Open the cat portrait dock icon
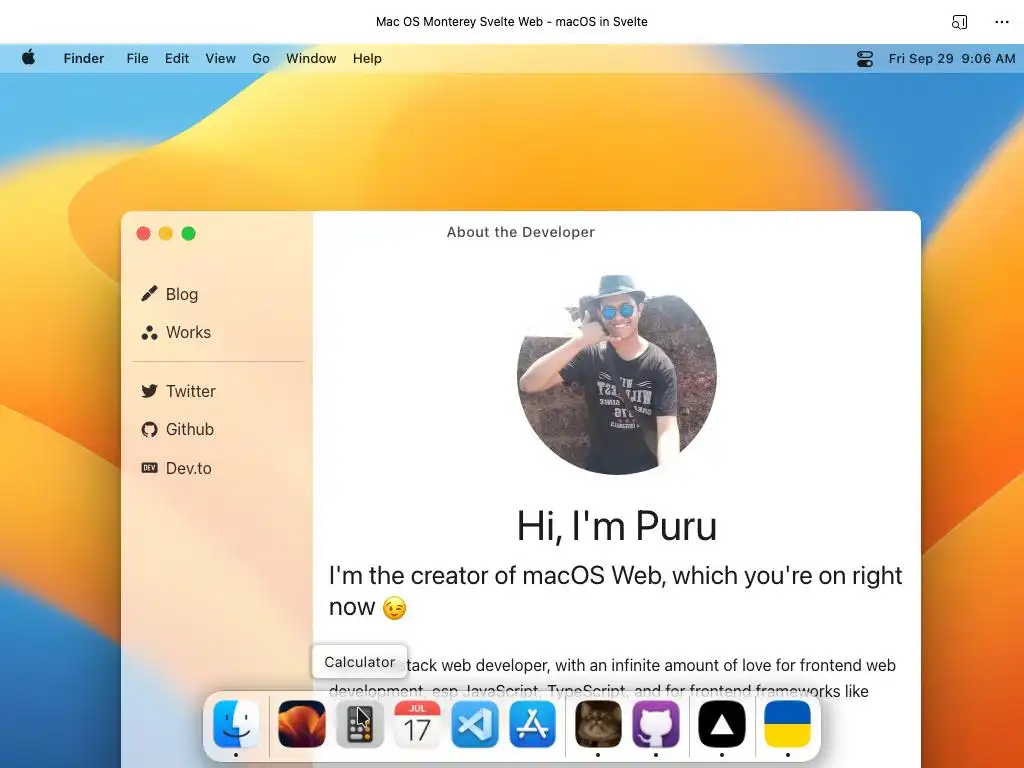Screen dimensions: 1024x768 tap(598, 724)
